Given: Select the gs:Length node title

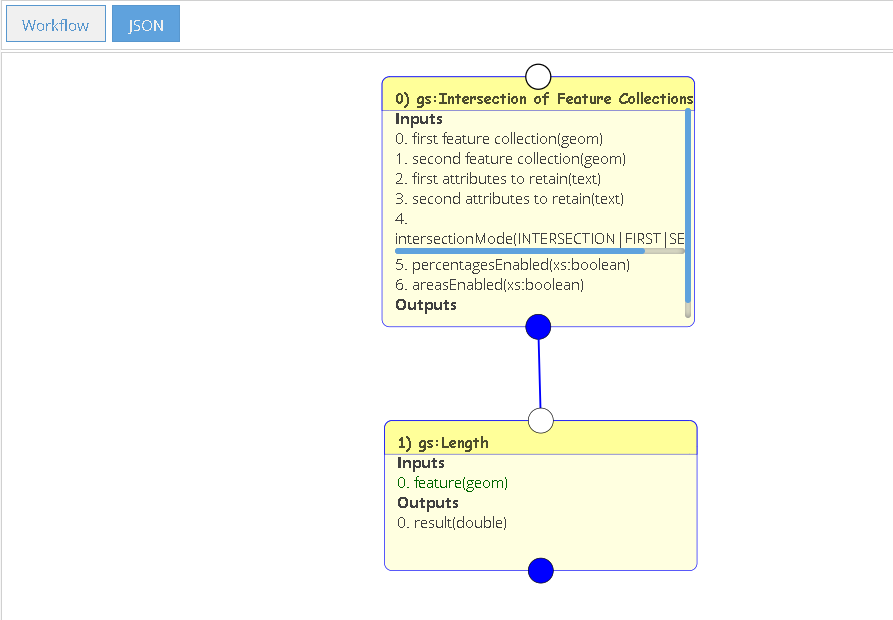Looking at the screenshot, I should point(443,443).
